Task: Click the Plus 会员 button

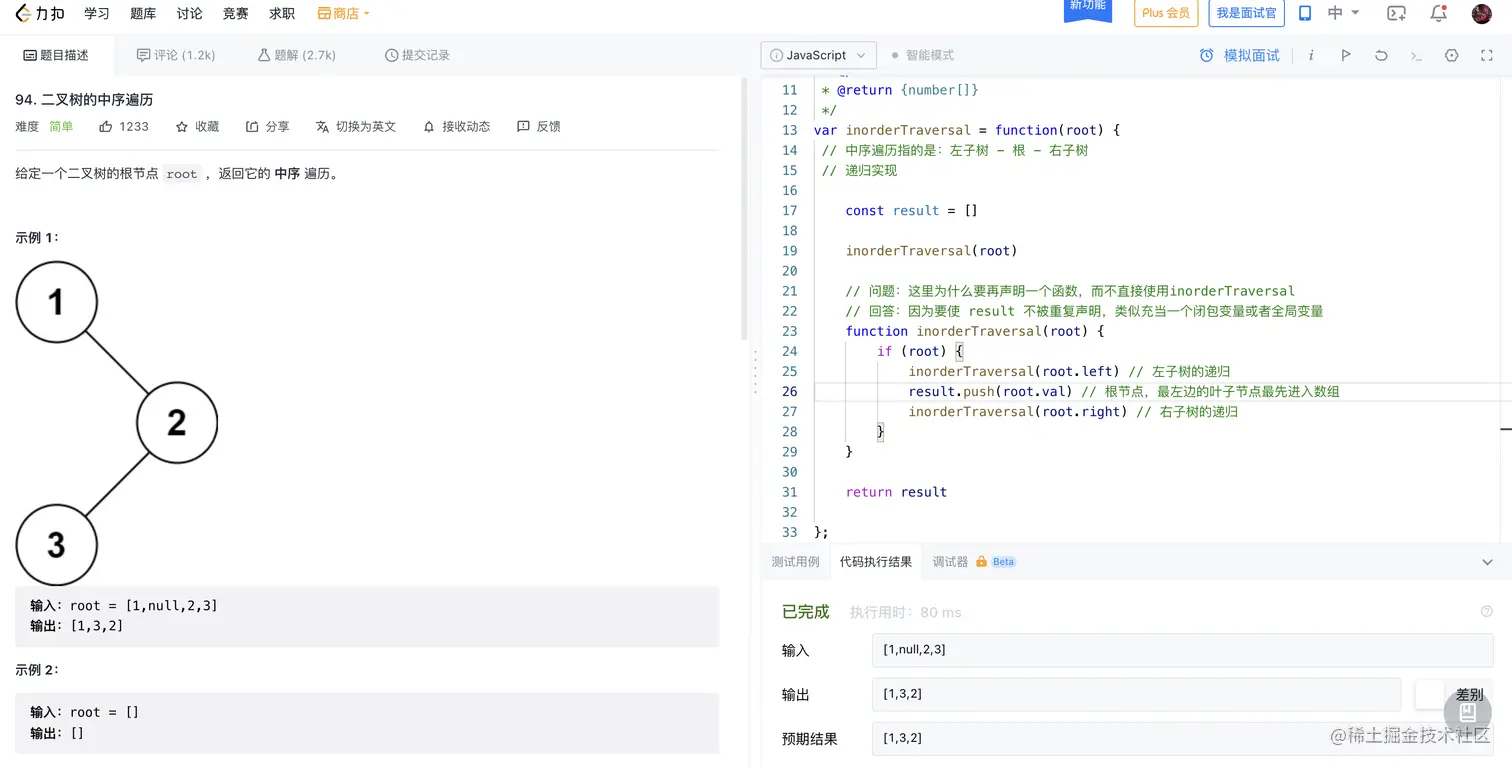Action: tap(1166, 13)
